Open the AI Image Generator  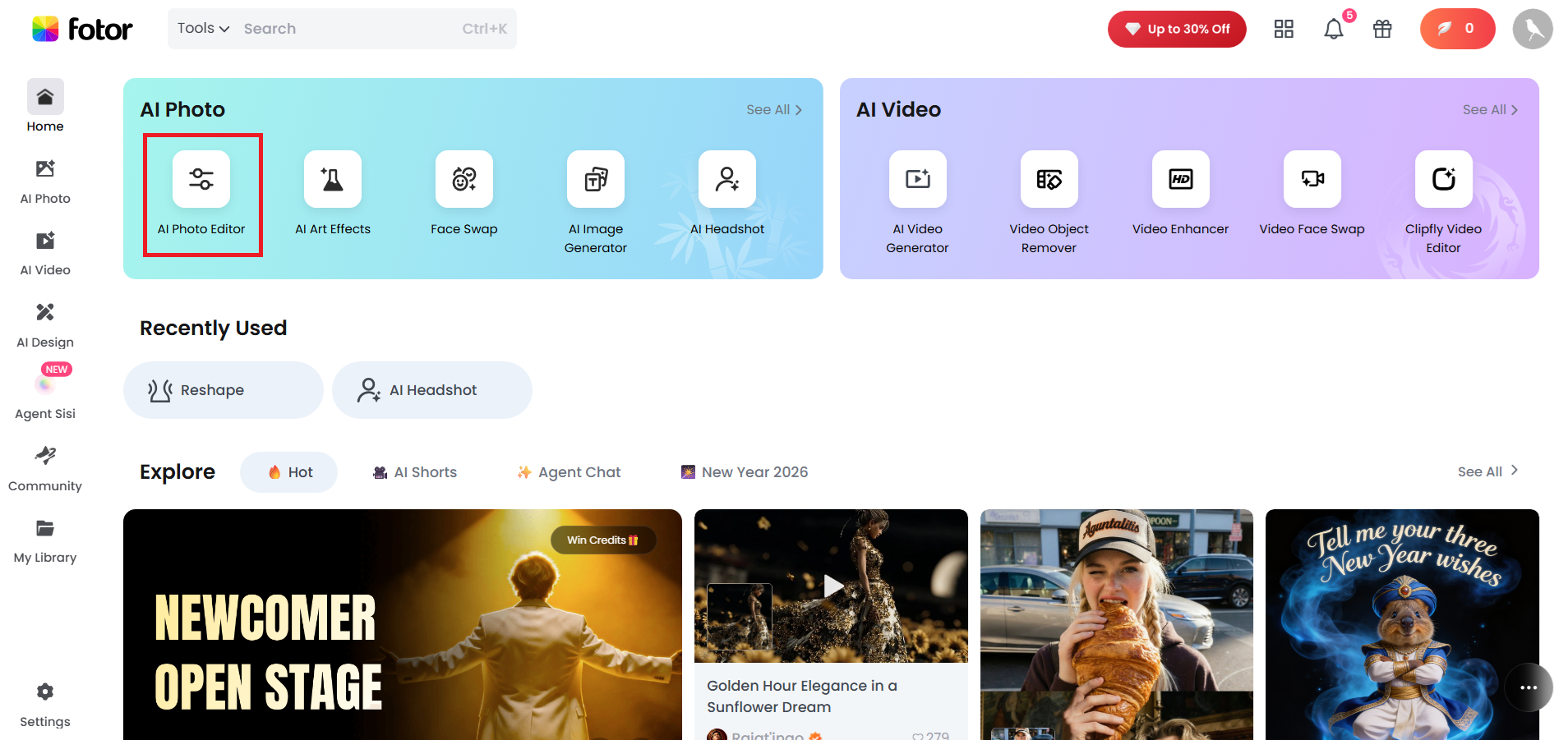595,195
